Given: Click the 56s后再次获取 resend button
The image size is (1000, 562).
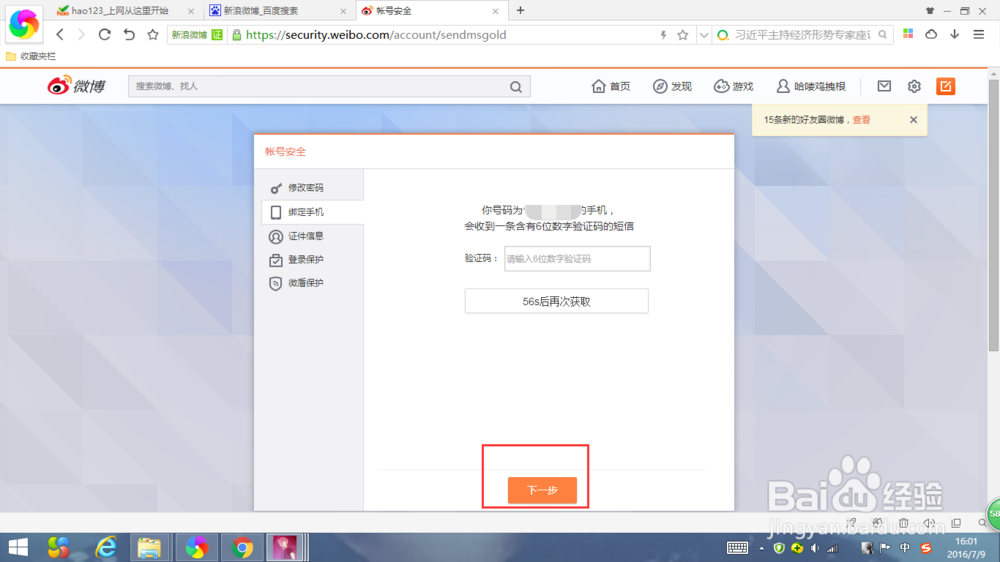Looking at the screenshot, I should click(x=556, y=301).
